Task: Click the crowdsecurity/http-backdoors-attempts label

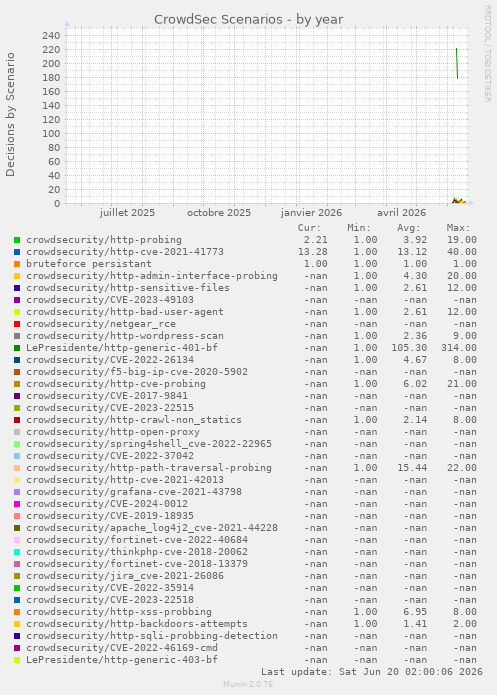Action: point(137,624)
